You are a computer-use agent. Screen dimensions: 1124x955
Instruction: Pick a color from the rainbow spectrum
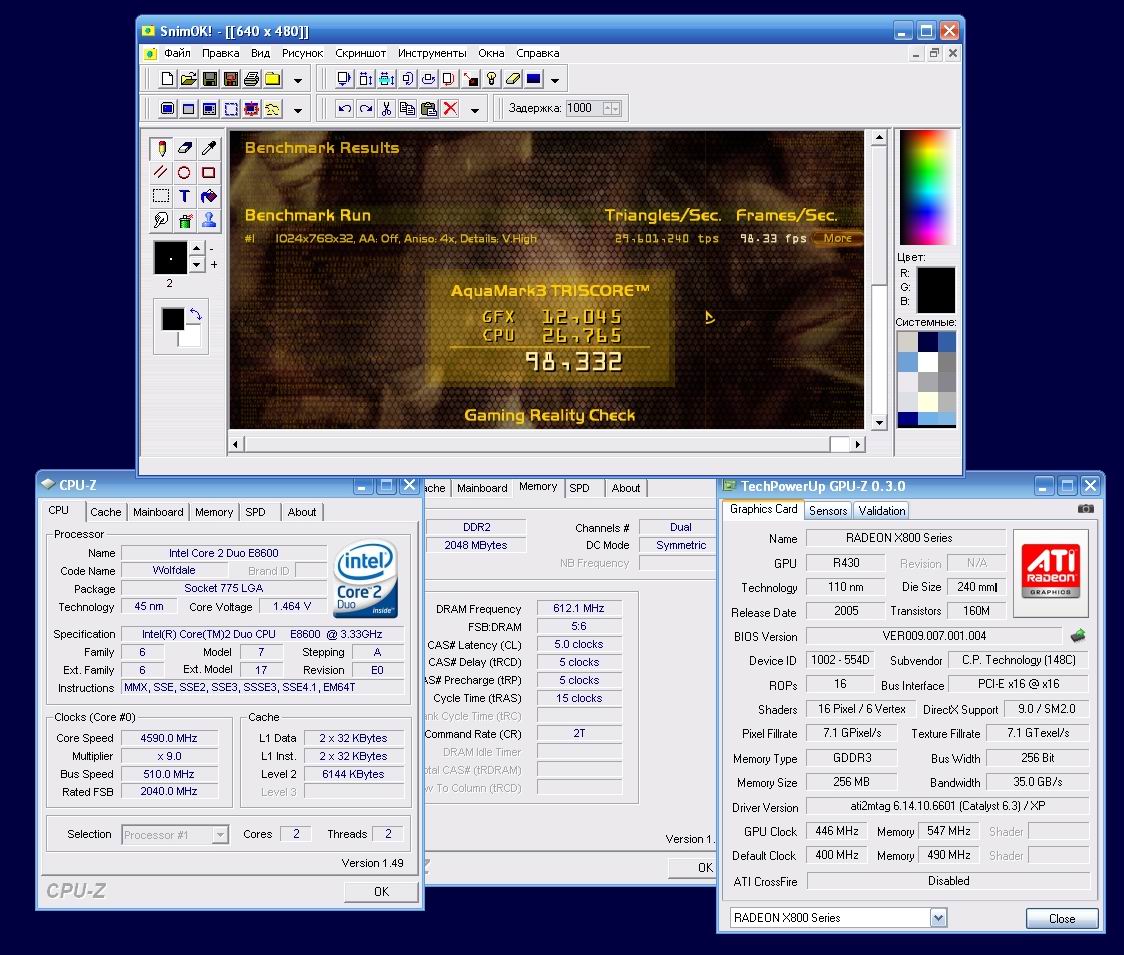[927, 187]
